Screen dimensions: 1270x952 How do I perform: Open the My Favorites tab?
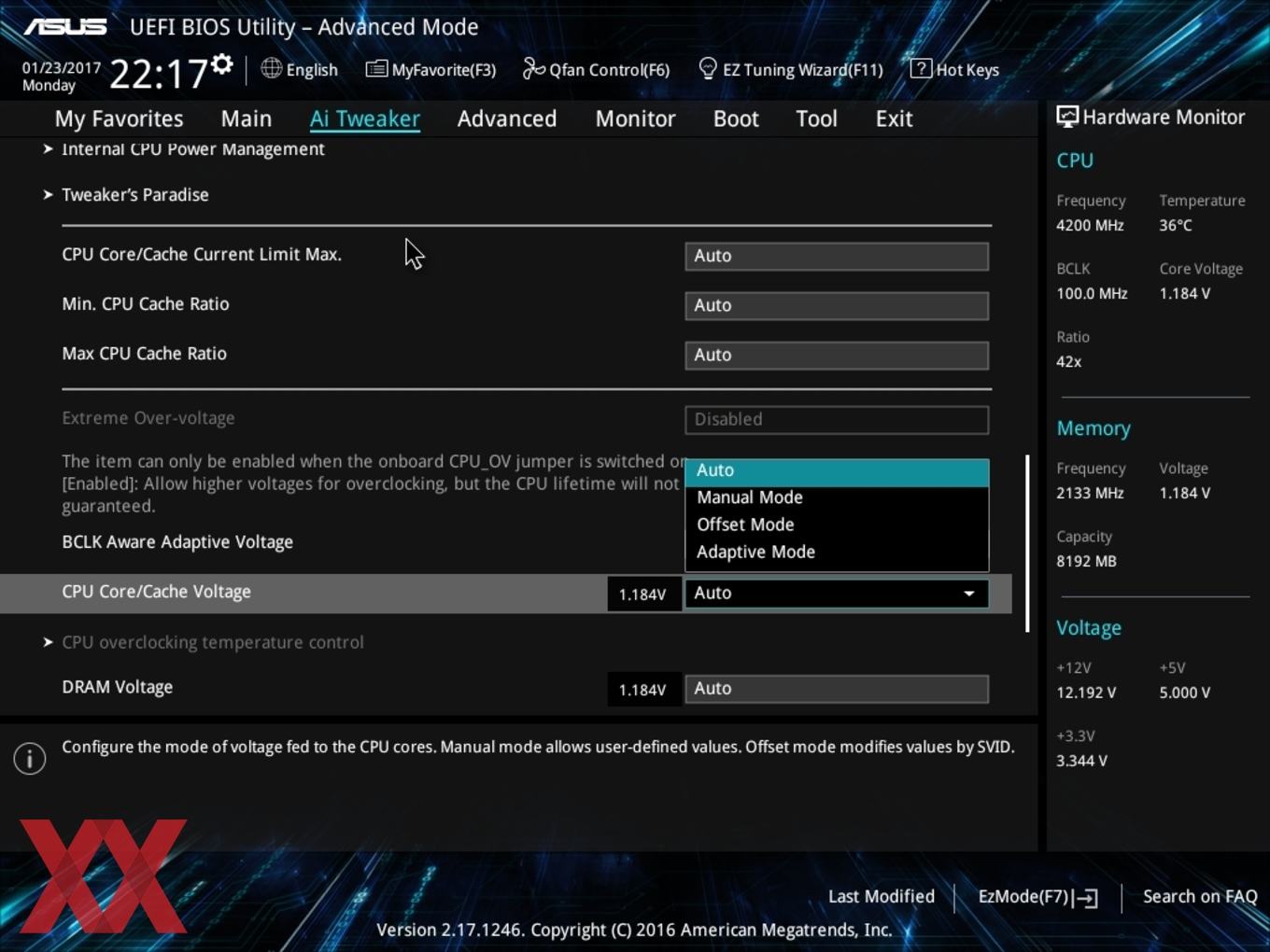[x=119, y=119]
